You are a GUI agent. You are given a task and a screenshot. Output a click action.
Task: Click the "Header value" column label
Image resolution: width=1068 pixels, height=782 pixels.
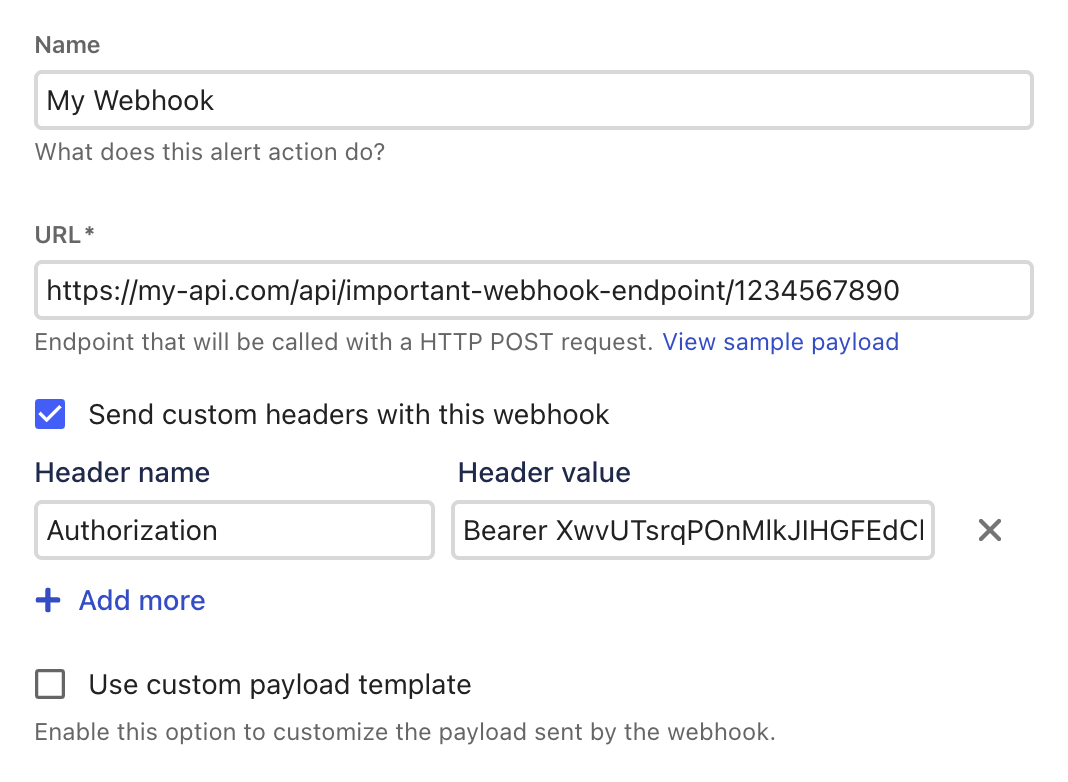(x=544, y=472)
